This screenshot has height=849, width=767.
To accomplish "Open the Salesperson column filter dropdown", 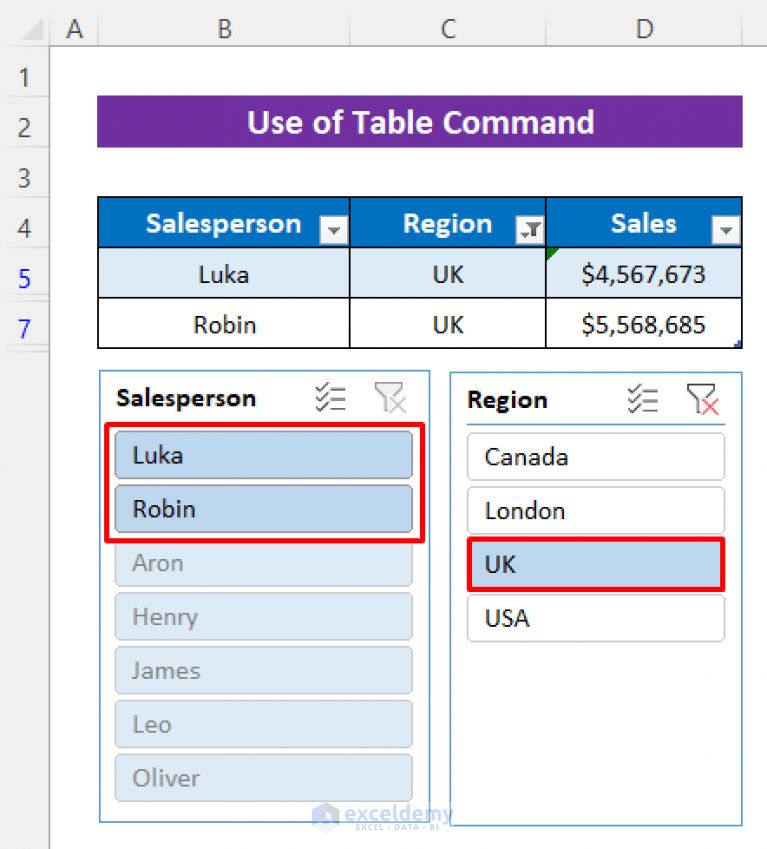I will 333,230.
